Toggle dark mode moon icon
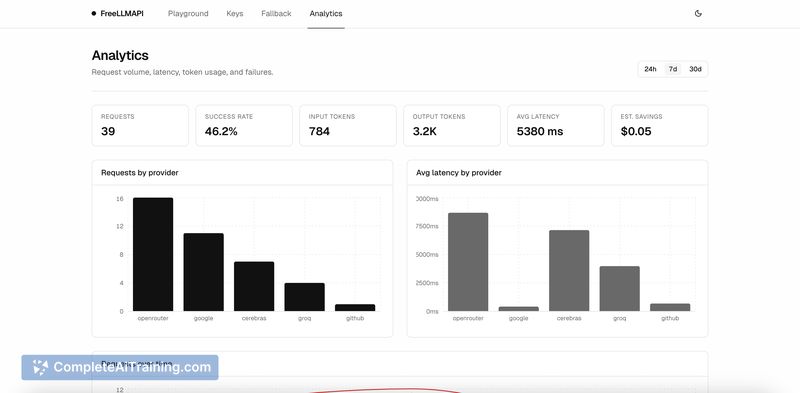800x393 pixels. 698,14
